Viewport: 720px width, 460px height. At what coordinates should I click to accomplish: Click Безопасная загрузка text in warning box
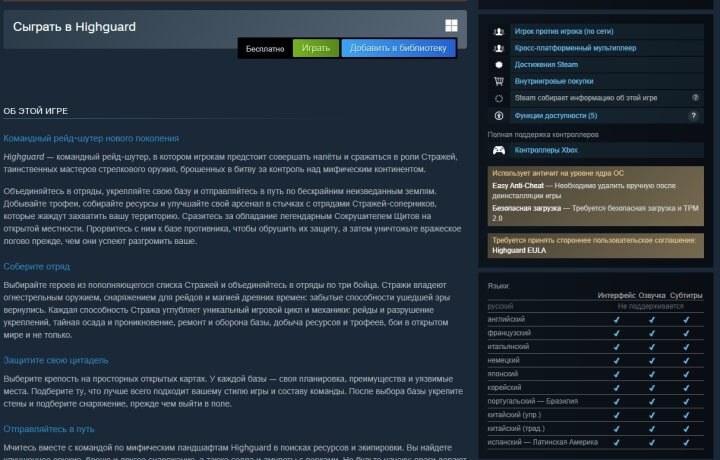527,208
